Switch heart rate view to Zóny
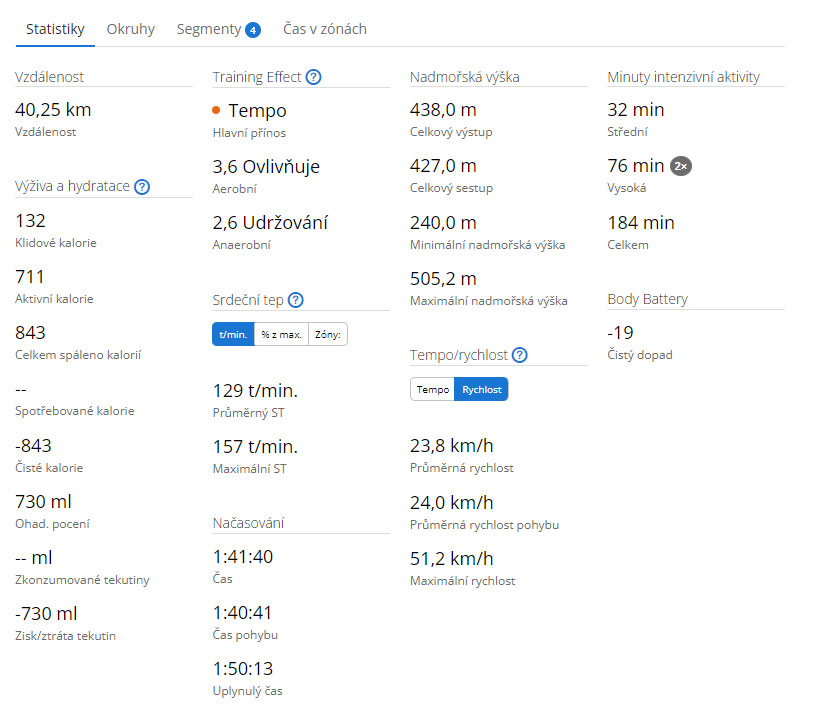Viewport: 830px width, 716px height. coord(328,335)
